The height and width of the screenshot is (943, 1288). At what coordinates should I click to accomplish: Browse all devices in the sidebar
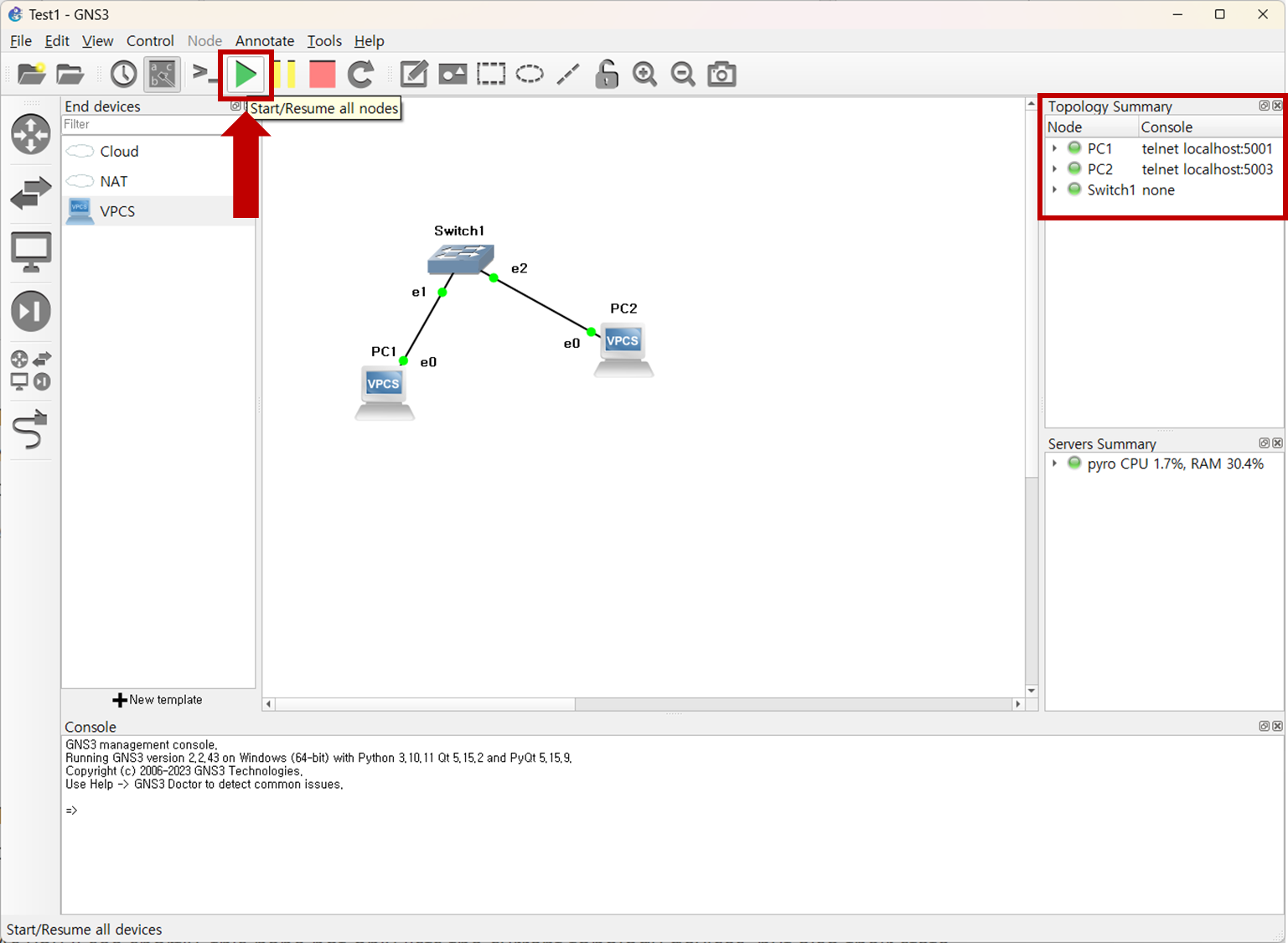31,370
